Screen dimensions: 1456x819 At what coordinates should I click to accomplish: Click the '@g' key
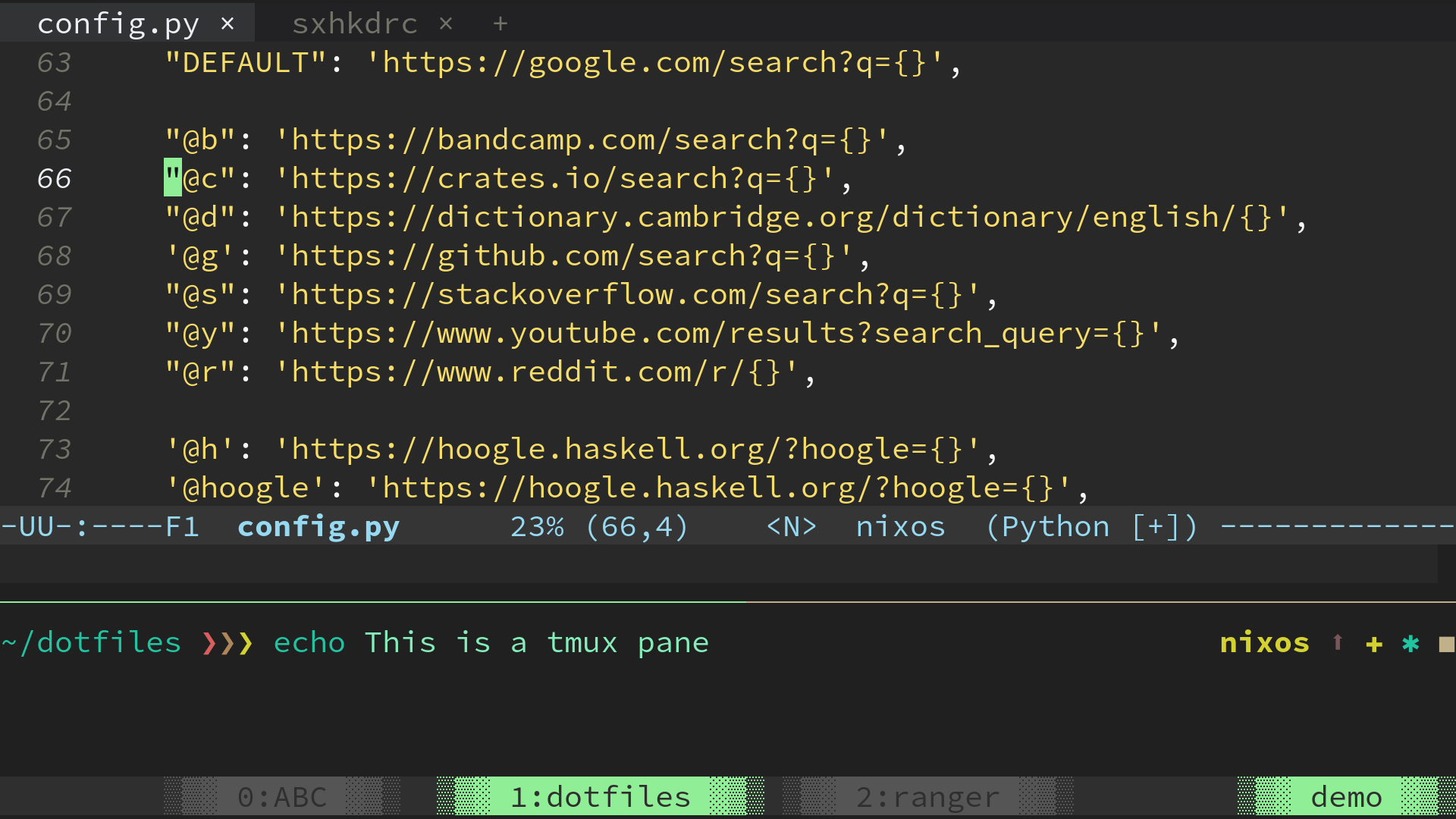click(200, 256)
